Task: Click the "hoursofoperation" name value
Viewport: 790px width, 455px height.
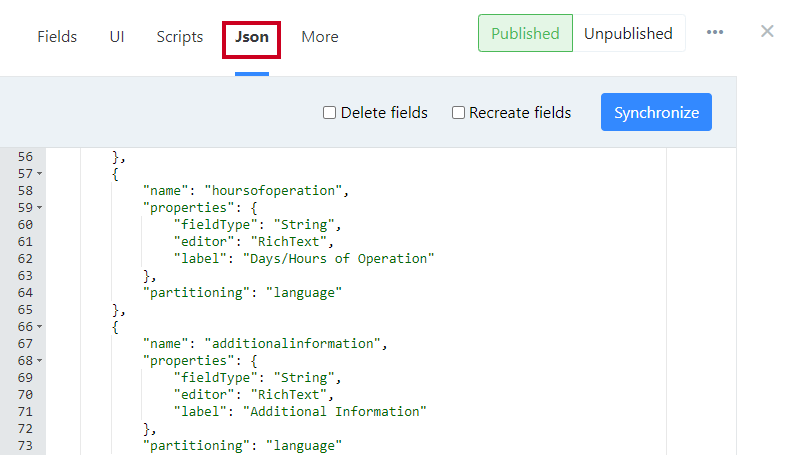Action: (x=273, y=190)
